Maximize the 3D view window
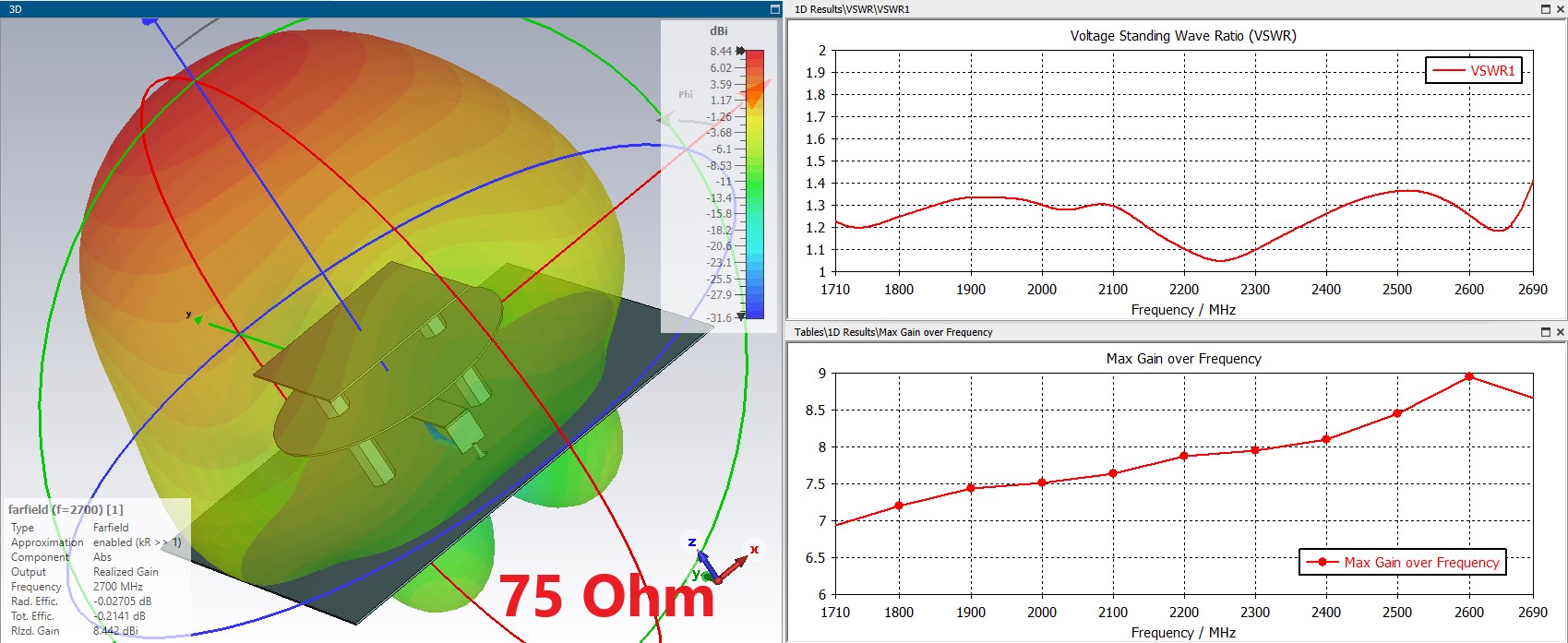This screenshot has width=1568, height=643. coord(775,8)
